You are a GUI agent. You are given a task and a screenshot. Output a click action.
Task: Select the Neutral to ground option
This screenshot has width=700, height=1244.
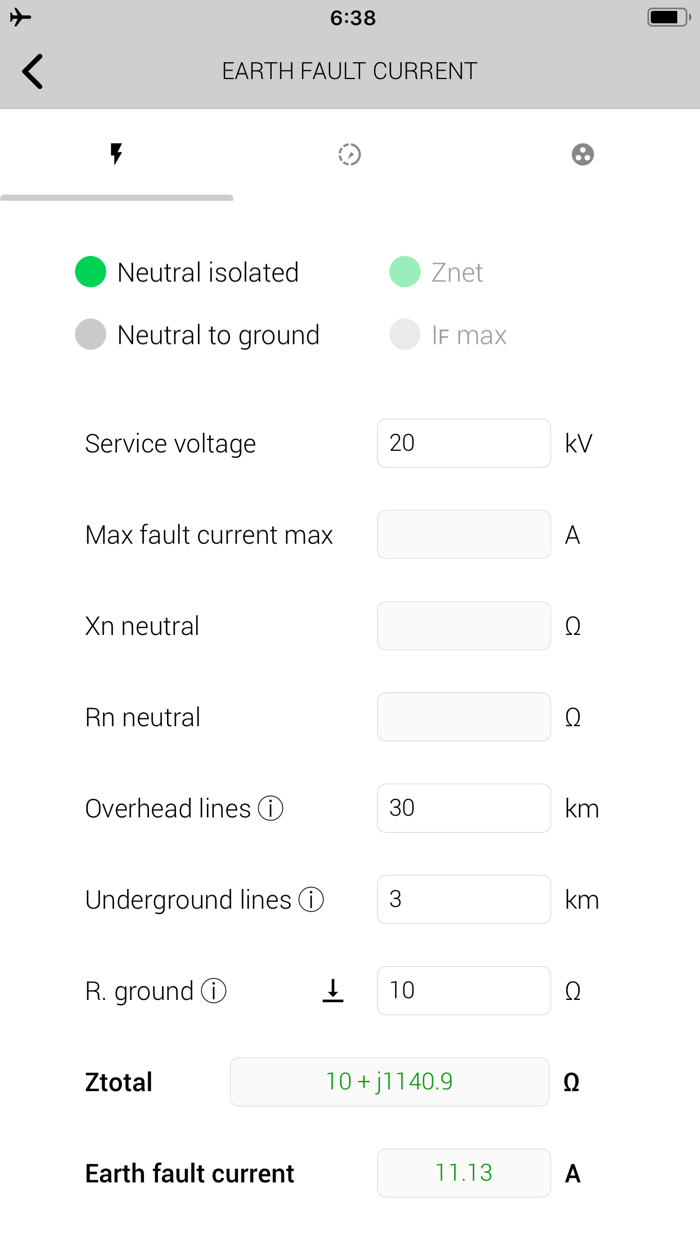pos(90,335)
